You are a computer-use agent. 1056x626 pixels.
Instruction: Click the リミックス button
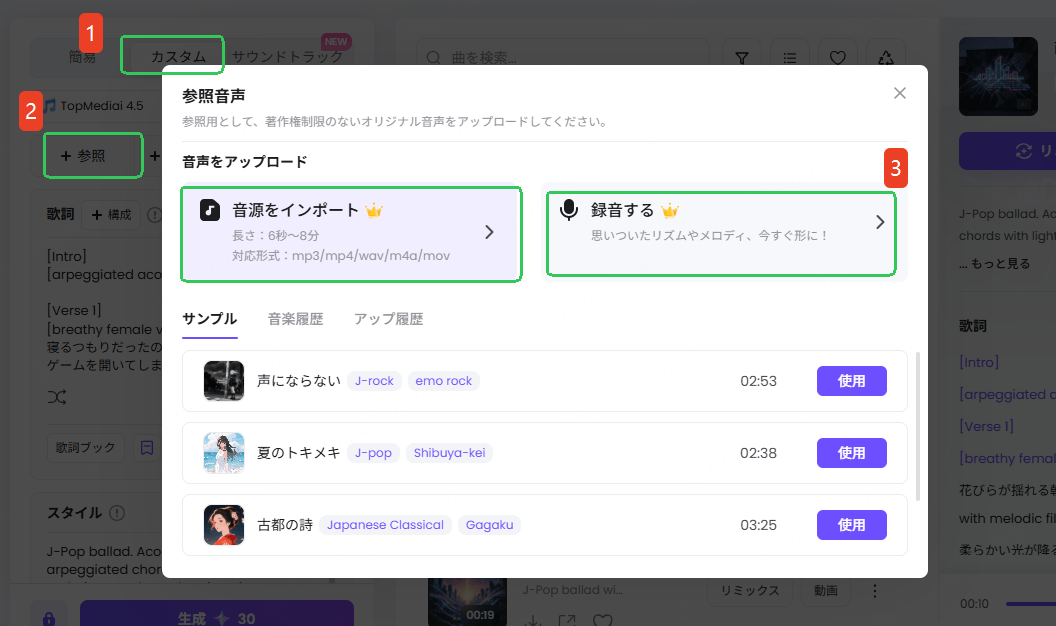pyautogui.click(x=750, y=590)
